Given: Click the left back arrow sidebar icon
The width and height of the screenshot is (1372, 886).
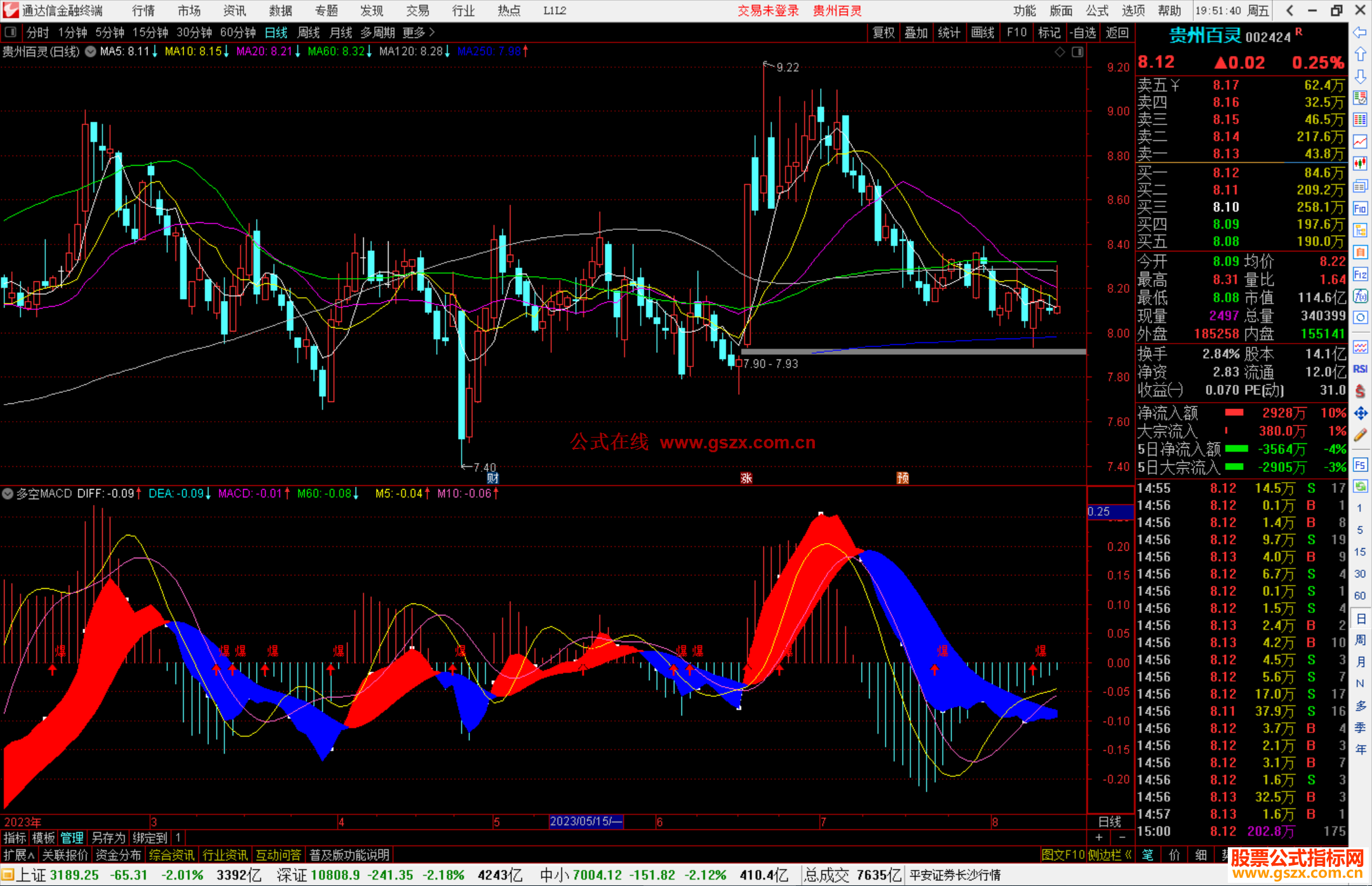Looking at the screenshot, I should [1360, 32].
